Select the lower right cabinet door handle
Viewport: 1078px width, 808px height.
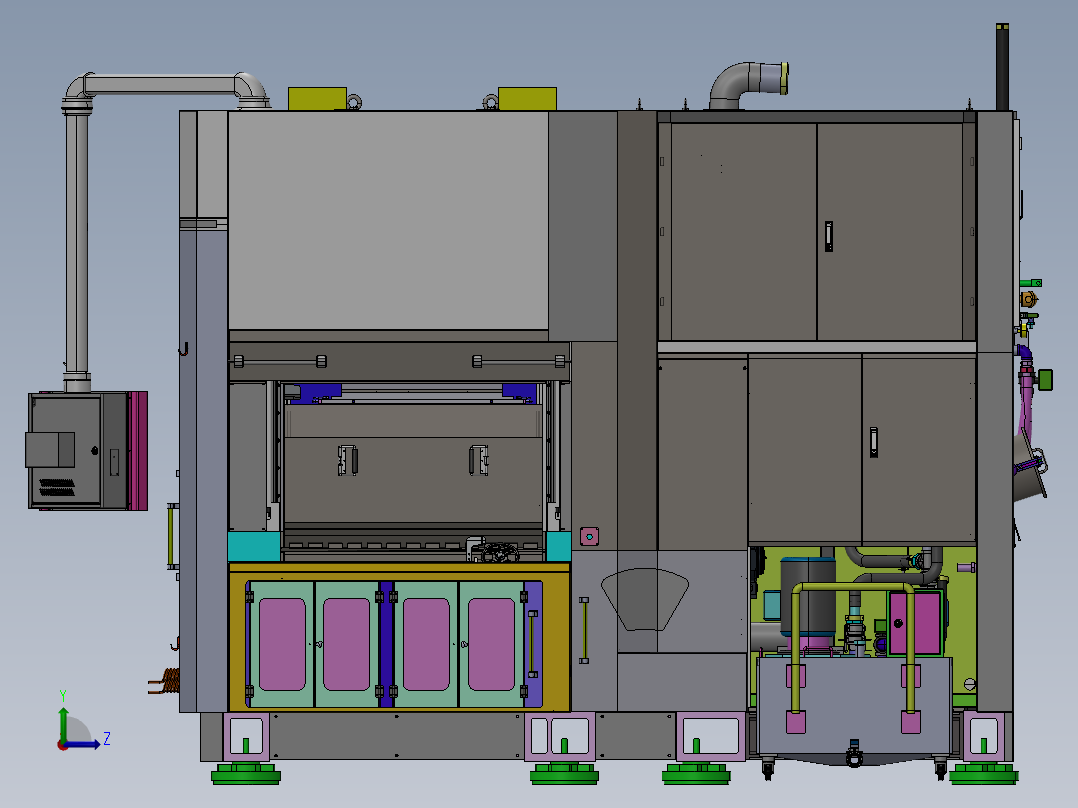874,442
